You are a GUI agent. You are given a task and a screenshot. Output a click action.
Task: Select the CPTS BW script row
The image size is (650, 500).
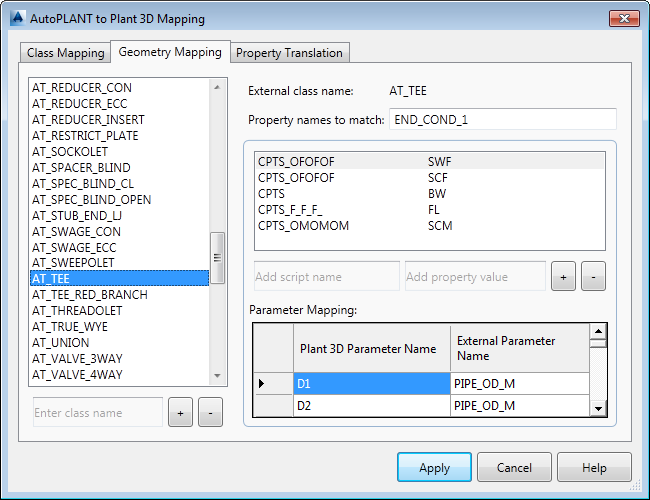[429, 194]
